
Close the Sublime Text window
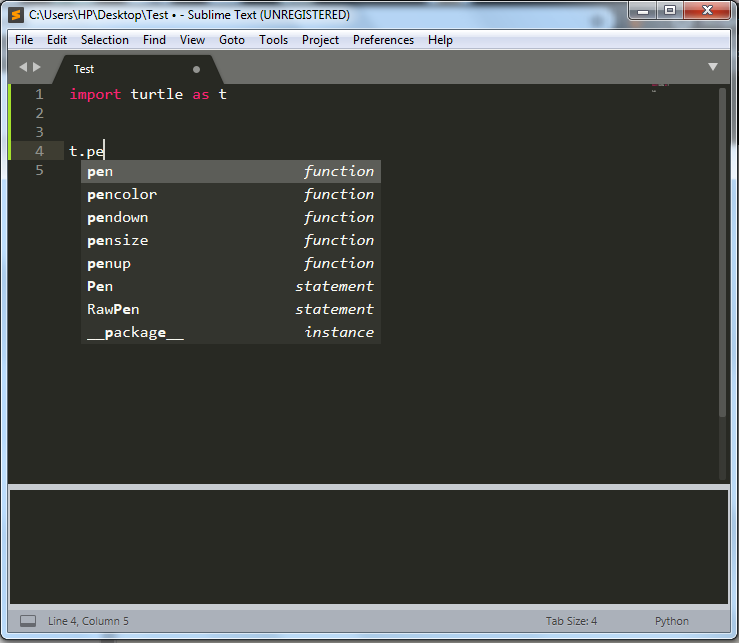(x=707, y=10)
